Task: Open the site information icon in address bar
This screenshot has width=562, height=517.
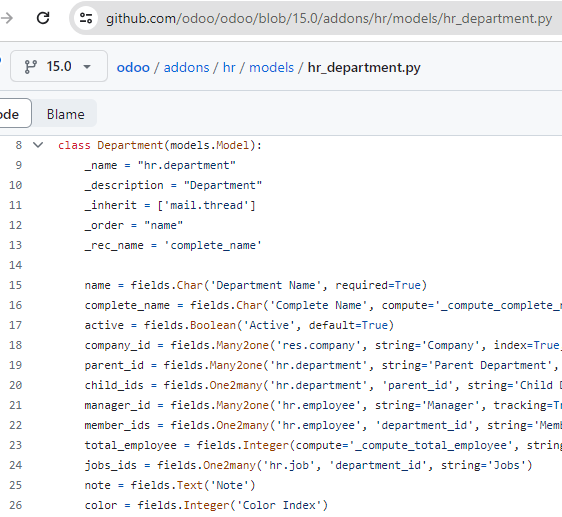Action: tap(86, 18)
